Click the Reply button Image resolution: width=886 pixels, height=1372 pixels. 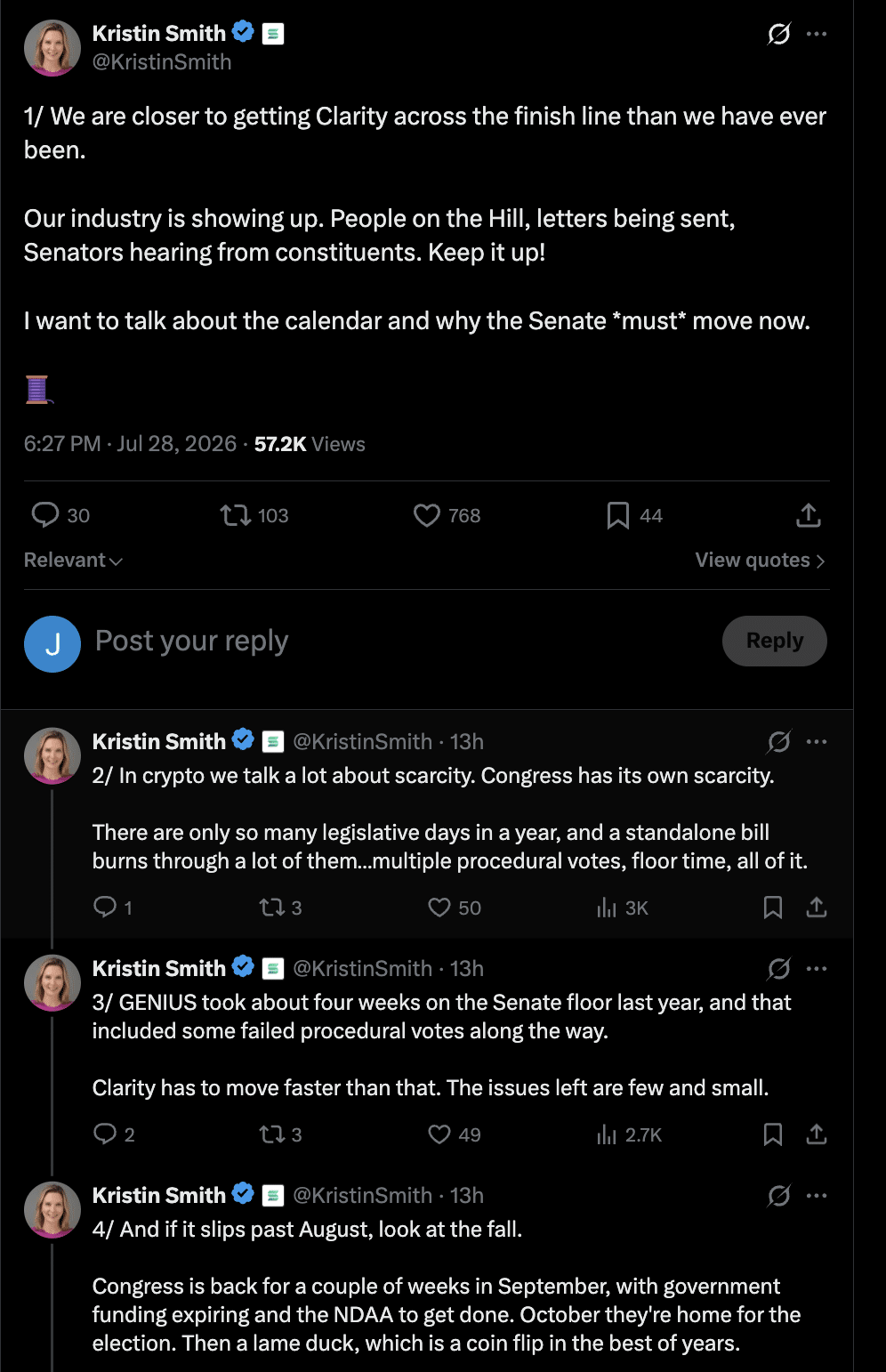point(775,641)
